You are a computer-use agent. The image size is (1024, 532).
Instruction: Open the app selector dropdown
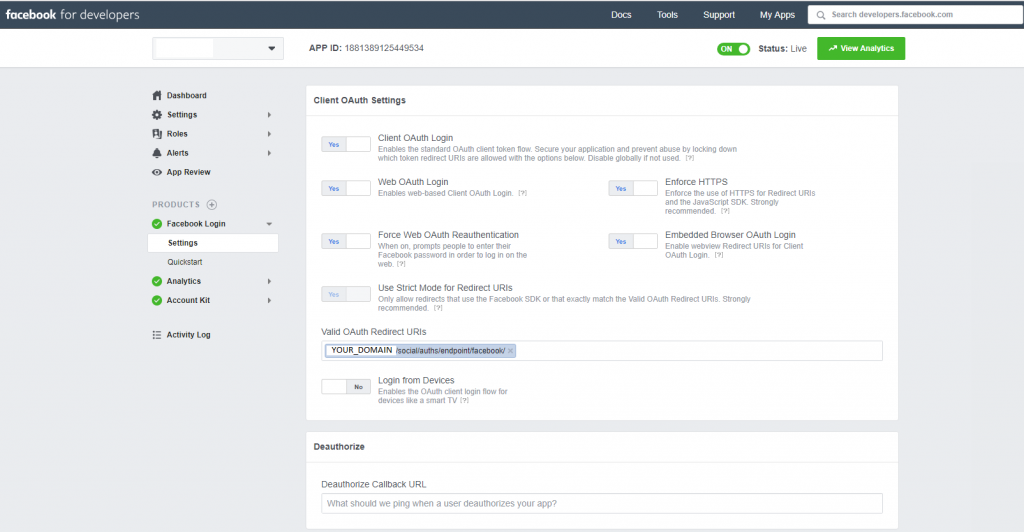pos(218,48)
